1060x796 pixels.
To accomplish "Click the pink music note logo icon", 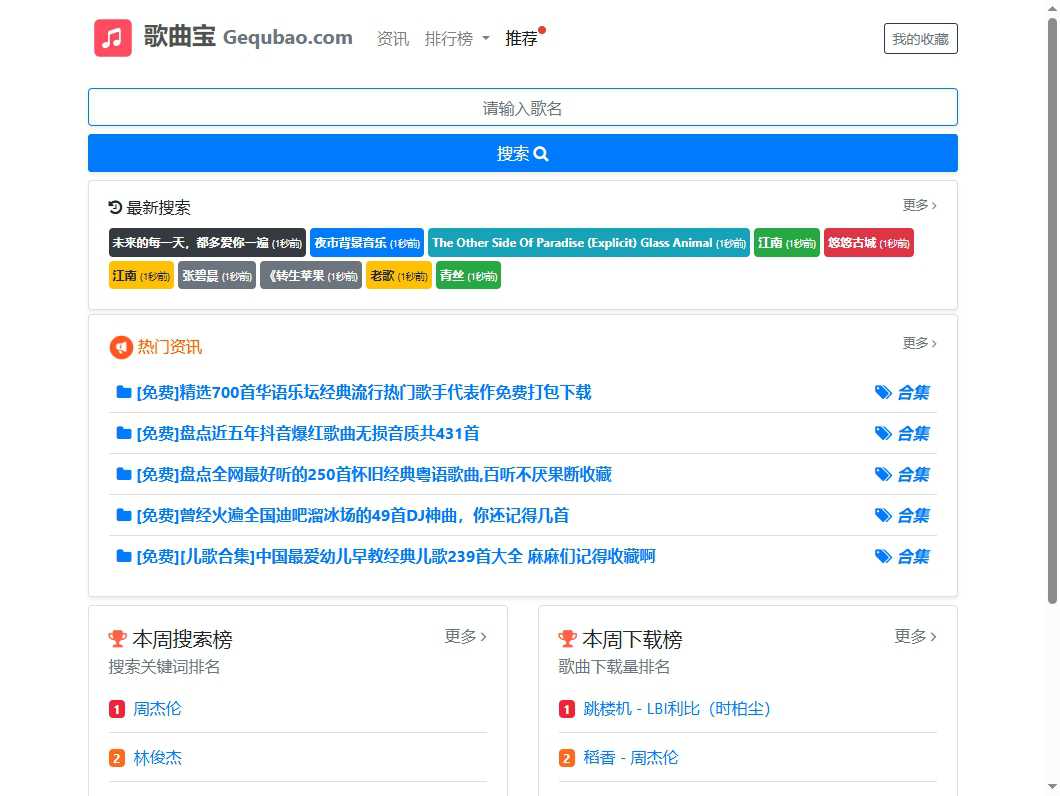I will pos(113,38).
